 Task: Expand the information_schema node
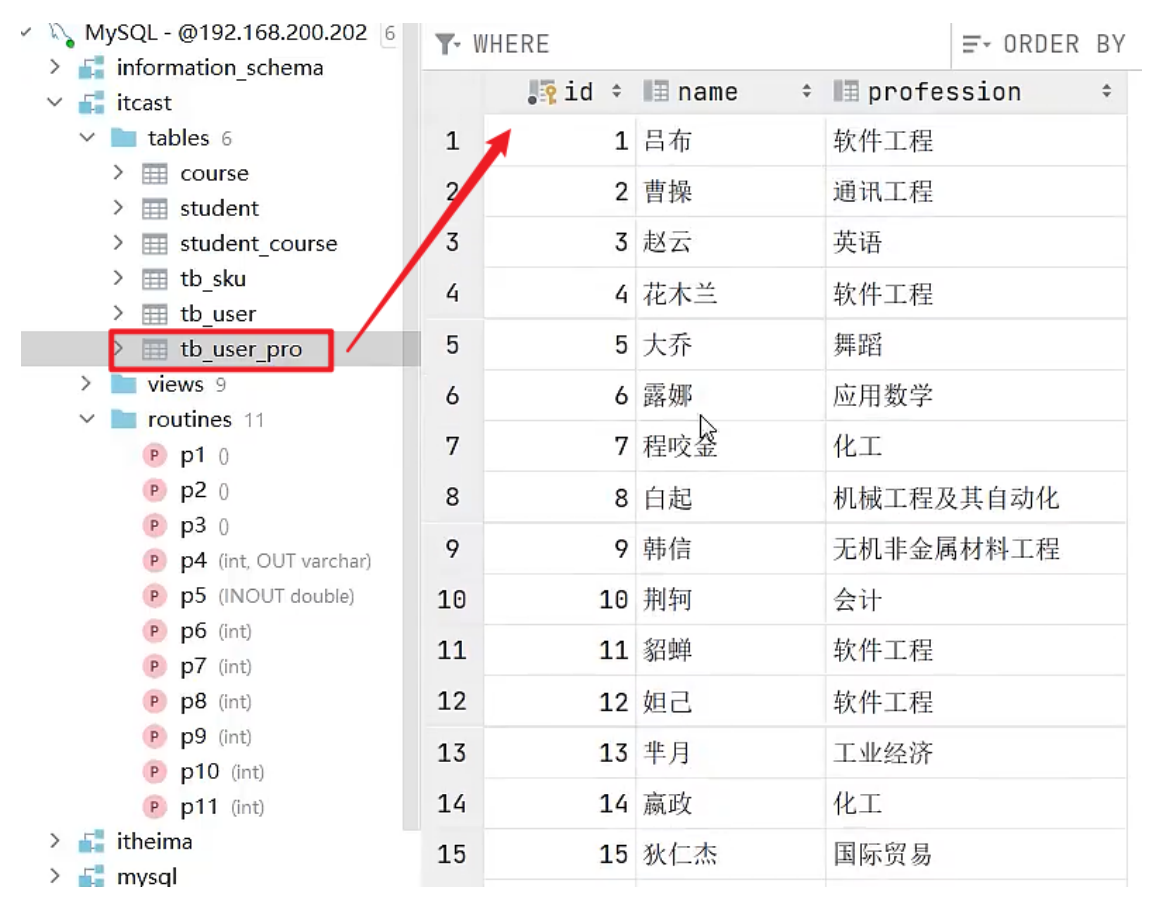coord(54,67)
